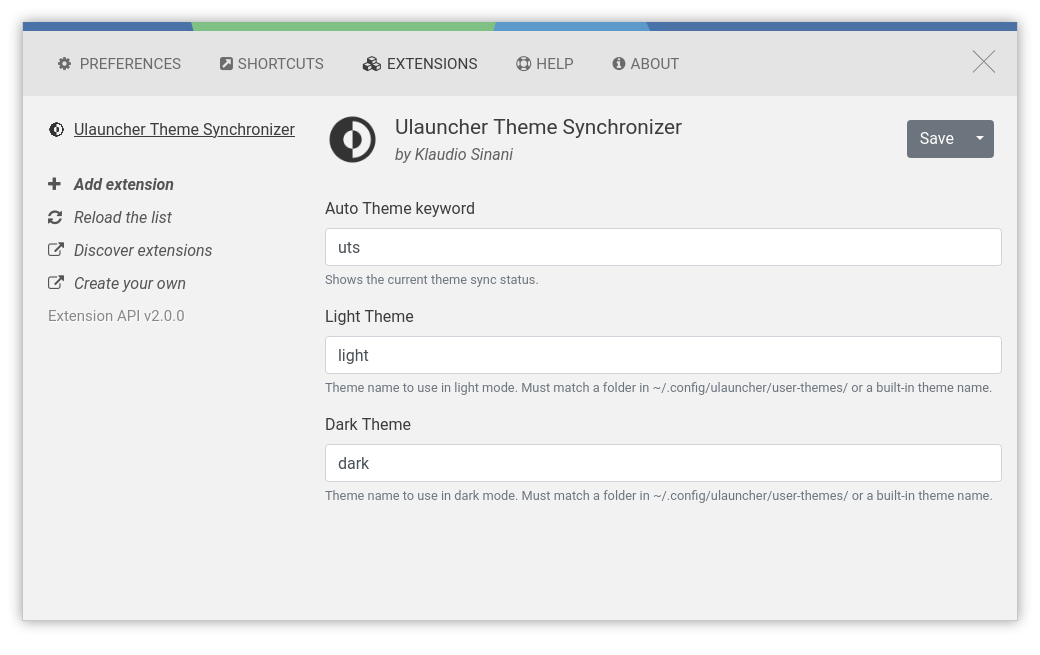Viewport: 1040px width, 655px height.
Task: Click 'Shows the current theme sync status.' text
Action: click(x=432, y=280)
